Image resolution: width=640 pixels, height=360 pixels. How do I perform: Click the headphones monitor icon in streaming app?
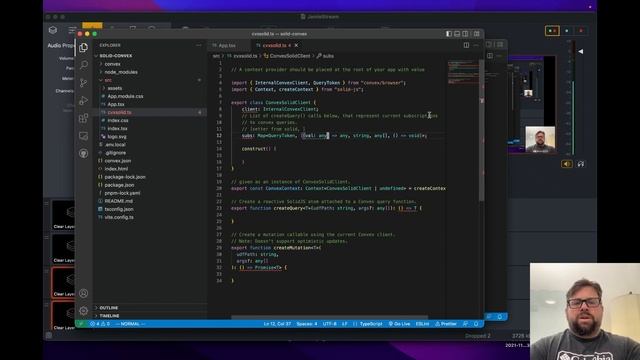(x=581, y=164)
